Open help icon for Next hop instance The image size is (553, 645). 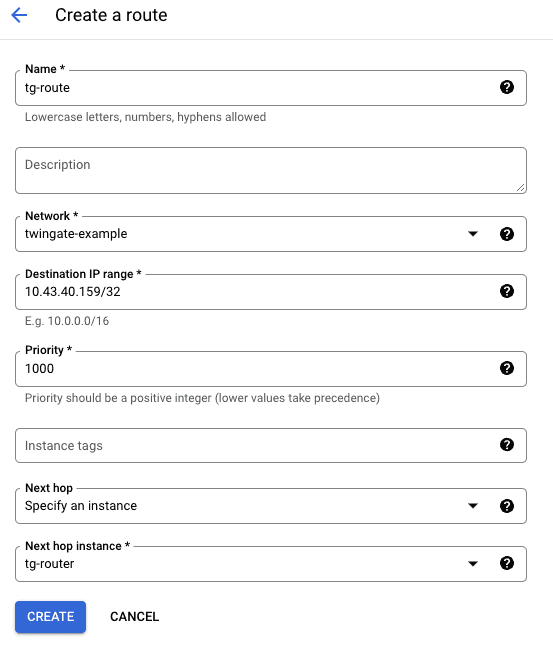tap(507, 563)
